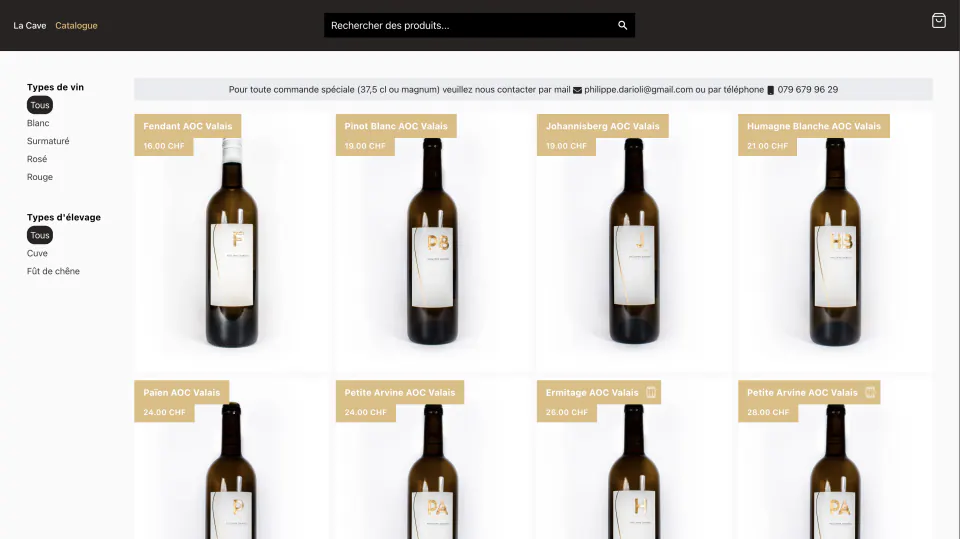Click the barrel icon on Petite Arvine 28.00 CHF

(870, 393)
